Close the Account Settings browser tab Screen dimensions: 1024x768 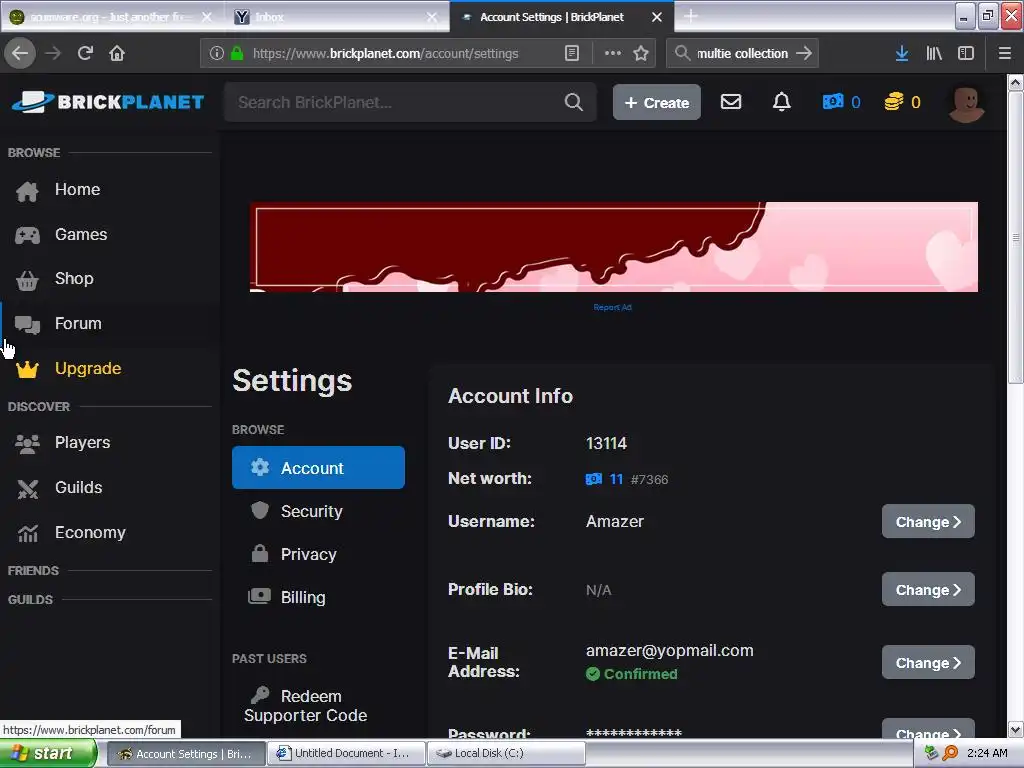[657, 17]
